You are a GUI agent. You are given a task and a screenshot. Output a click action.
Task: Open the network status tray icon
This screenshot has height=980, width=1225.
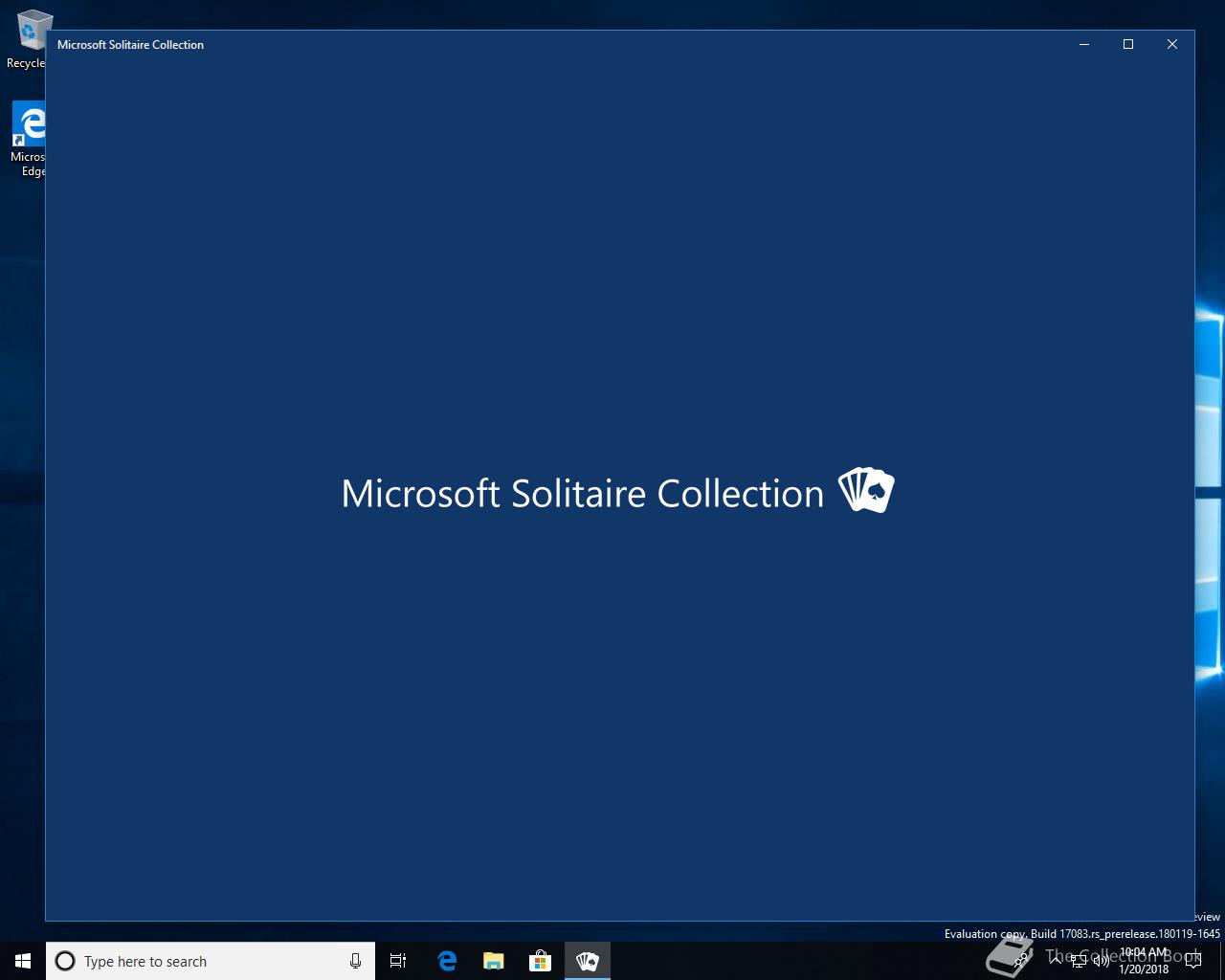tap(1079, 961)
